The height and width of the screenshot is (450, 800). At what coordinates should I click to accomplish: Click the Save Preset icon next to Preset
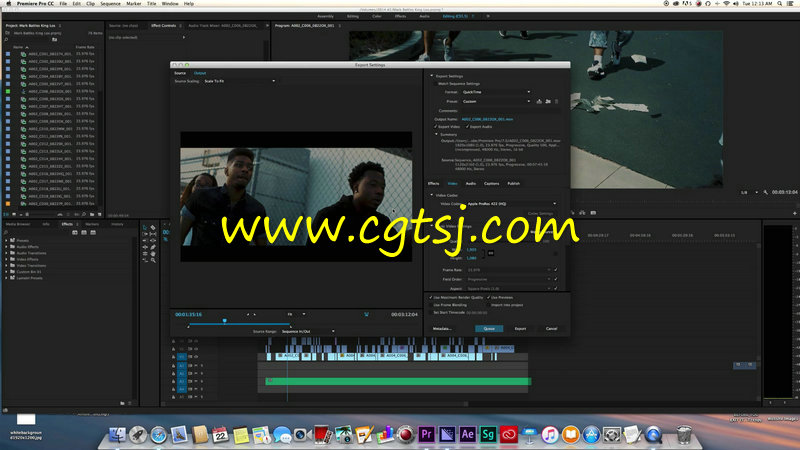point(539,102)
